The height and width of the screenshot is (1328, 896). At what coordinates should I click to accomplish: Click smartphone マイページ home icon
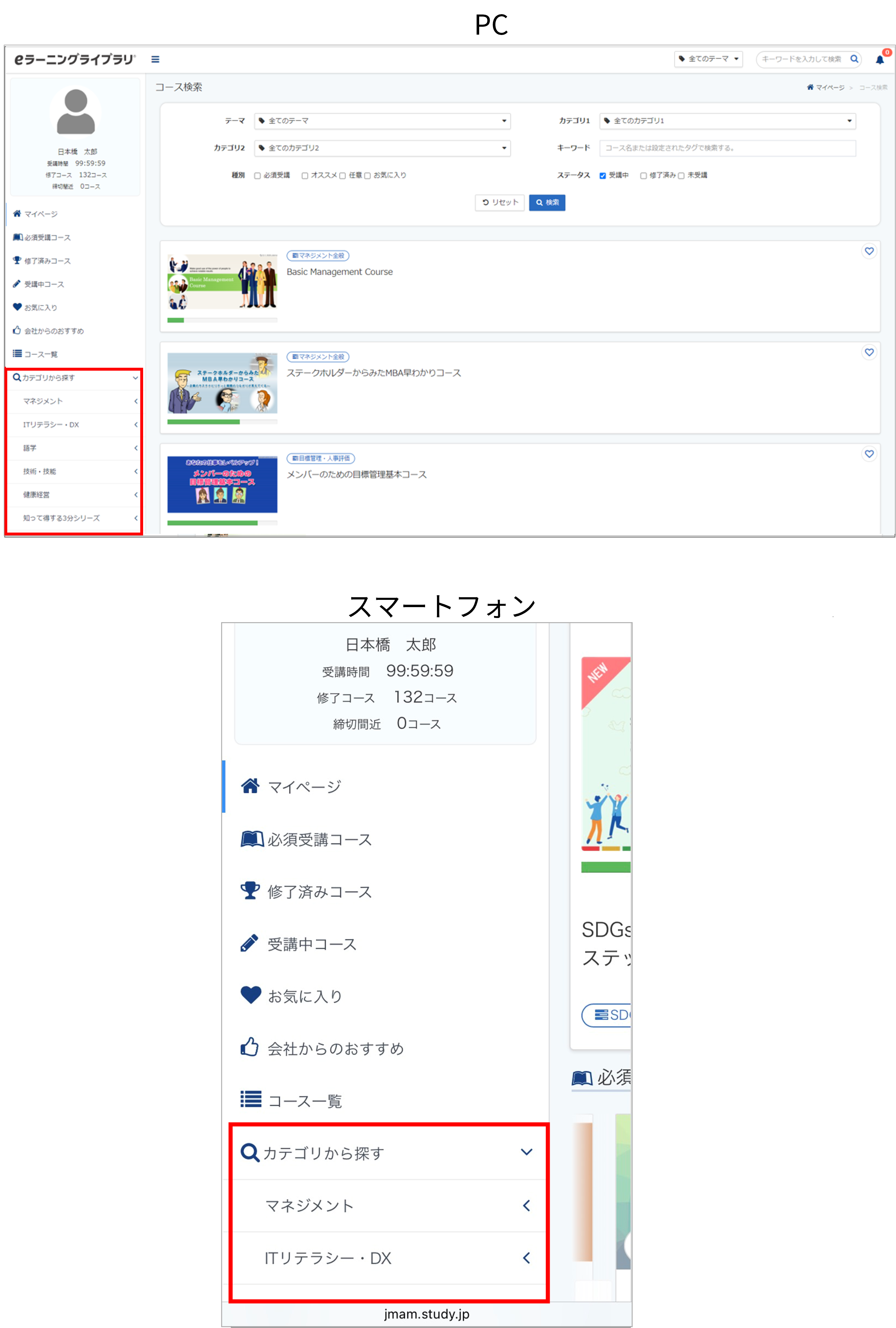tap(250, 786)
